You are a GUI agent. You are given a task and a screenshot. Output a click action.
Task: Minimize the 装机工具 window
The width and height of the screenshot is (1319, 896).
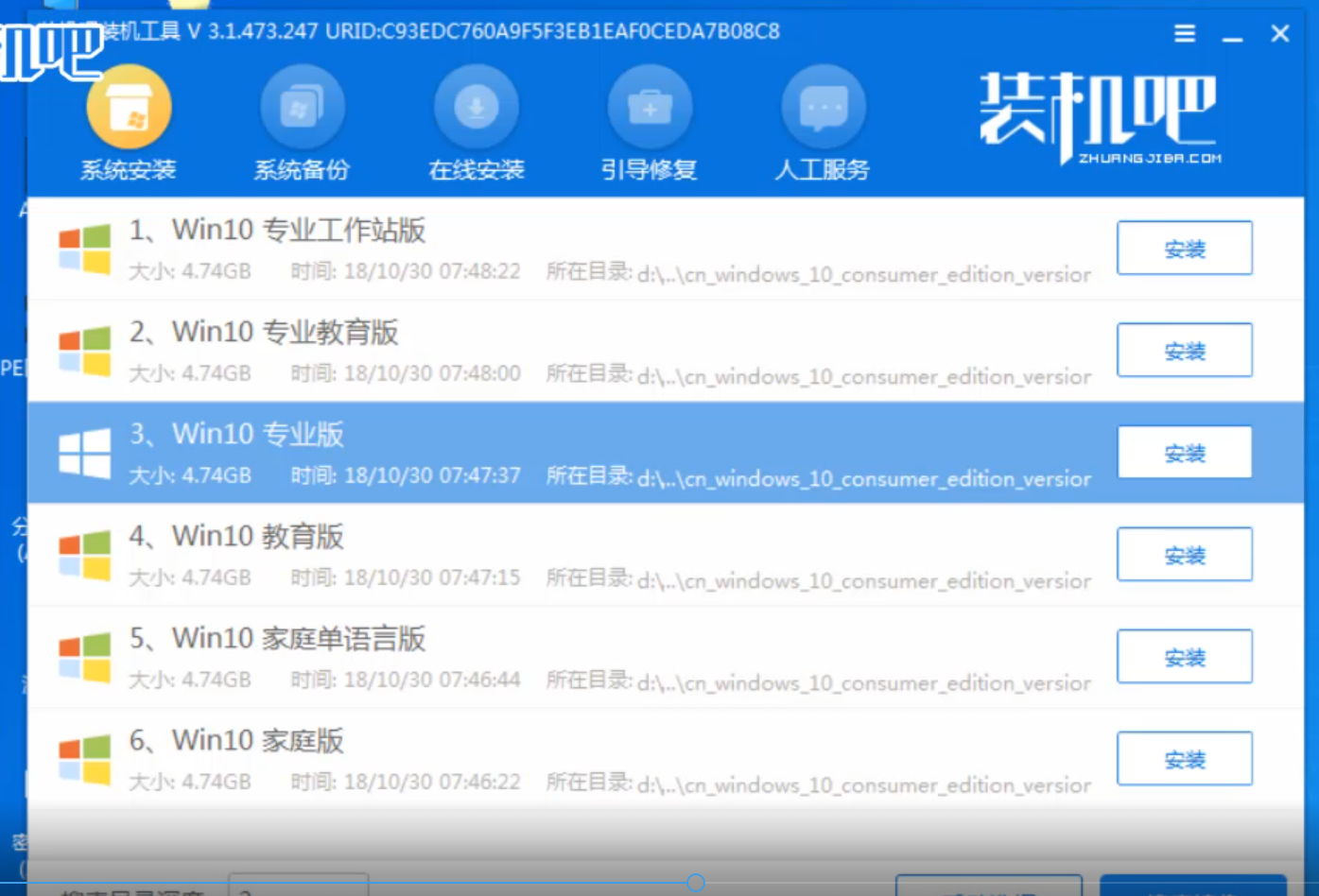(1232, 36)
